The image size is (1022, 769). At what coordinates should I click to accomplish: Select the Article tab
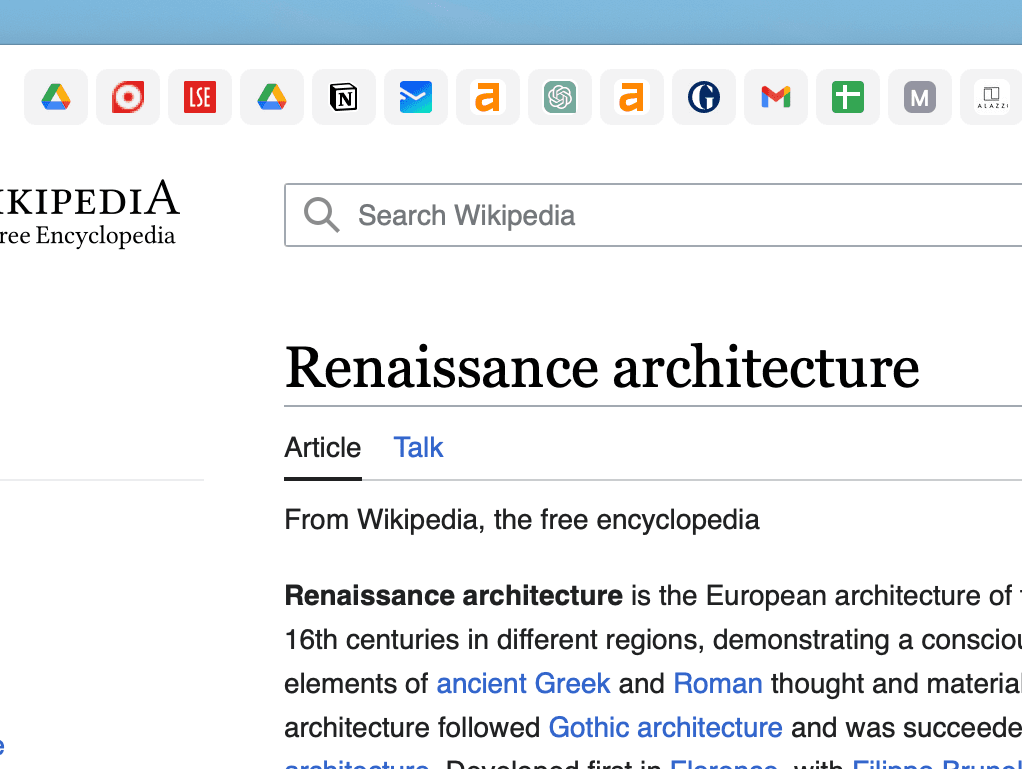point(322,447)
